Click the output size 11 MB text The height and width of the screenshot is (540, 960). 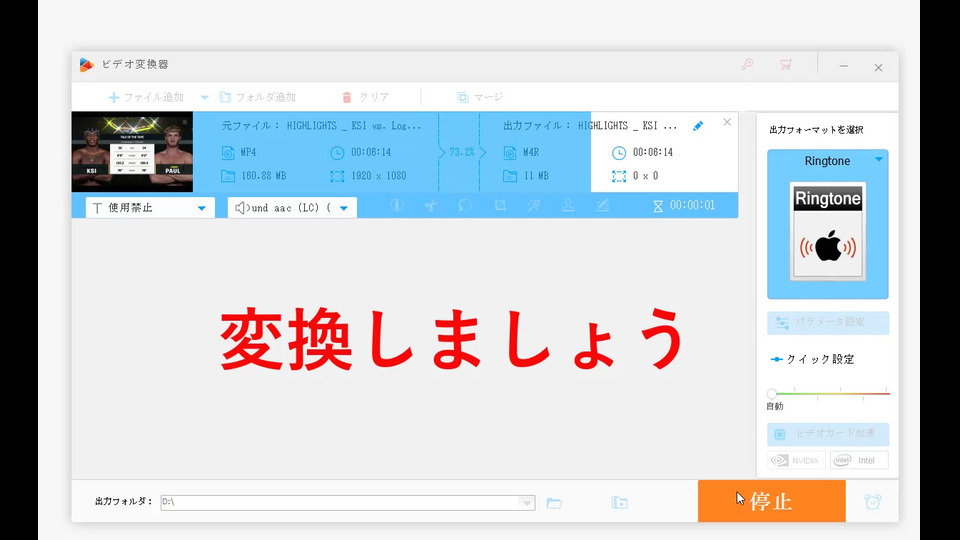coord(536,176)
